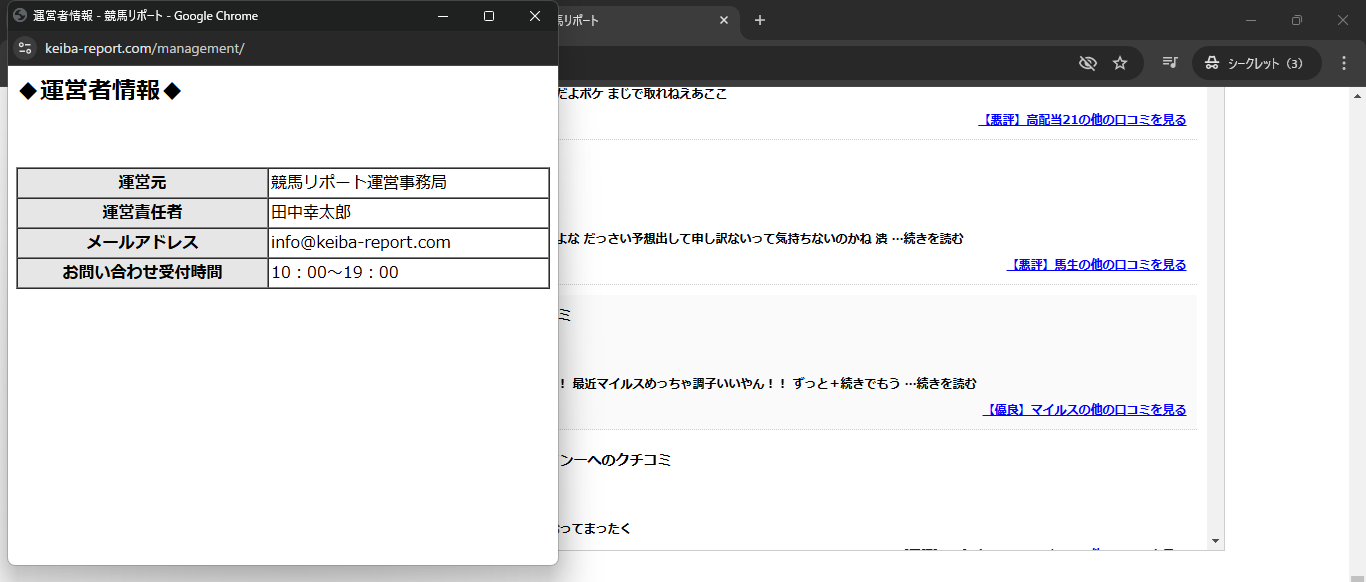Restore down the background Chrome window
The width and height of the screenshot is (1366, 582).
[x=1297, y=20]
